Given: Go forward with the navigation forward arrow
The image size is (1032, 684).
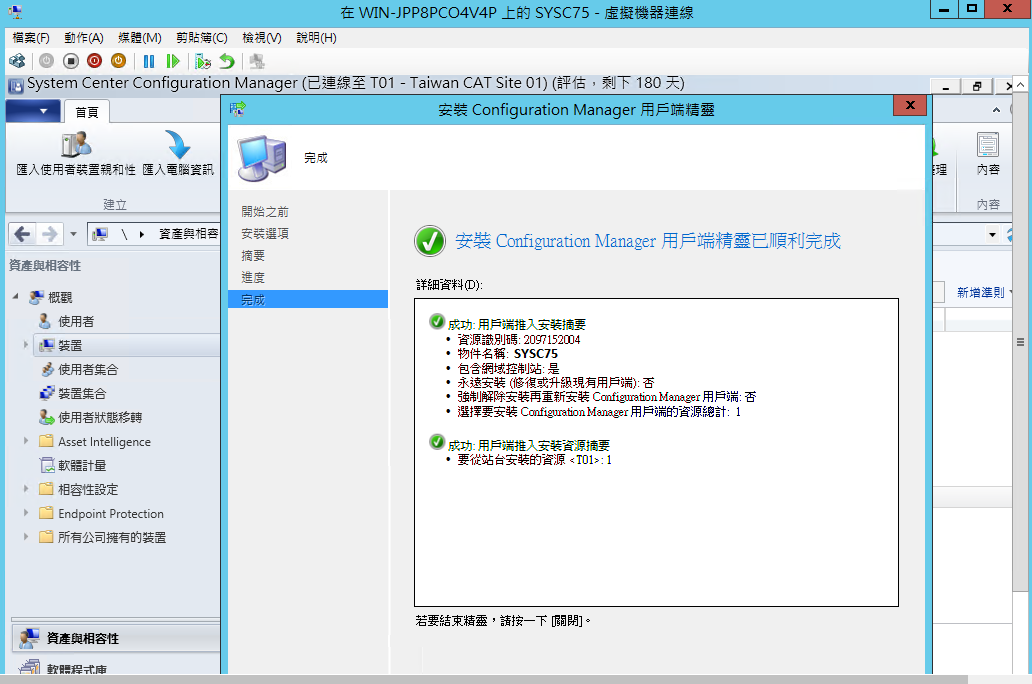Looking at the screenshot, I should (x=49, y=234).
